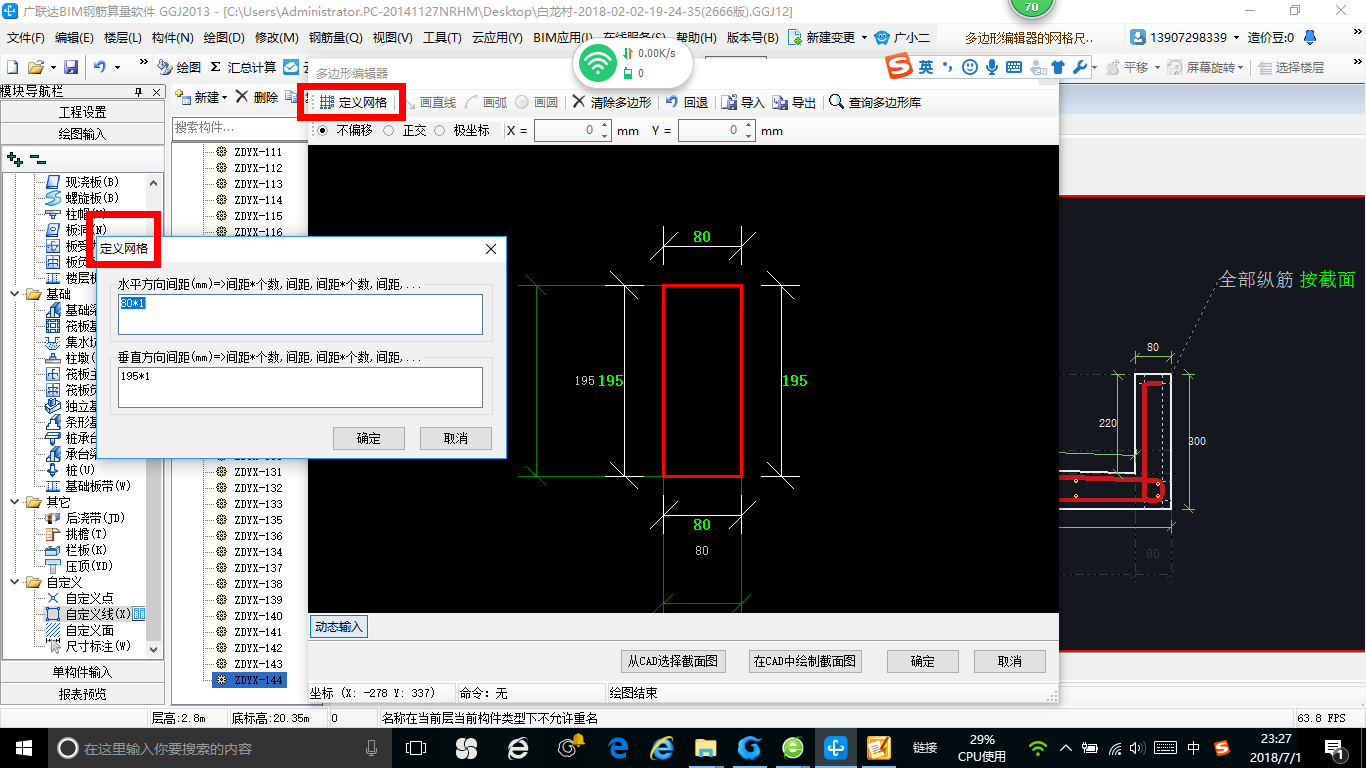
Task: Click 确定 in the 定义网格 dialog
Action: 368,438
